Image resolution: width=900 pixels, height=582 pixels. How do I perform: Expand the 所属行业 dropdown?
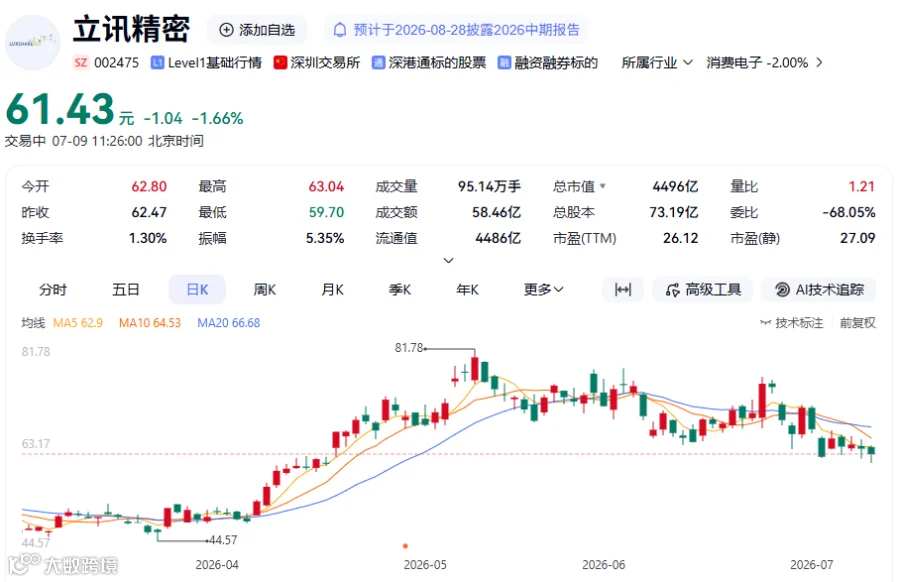click(x=657, y=63)
